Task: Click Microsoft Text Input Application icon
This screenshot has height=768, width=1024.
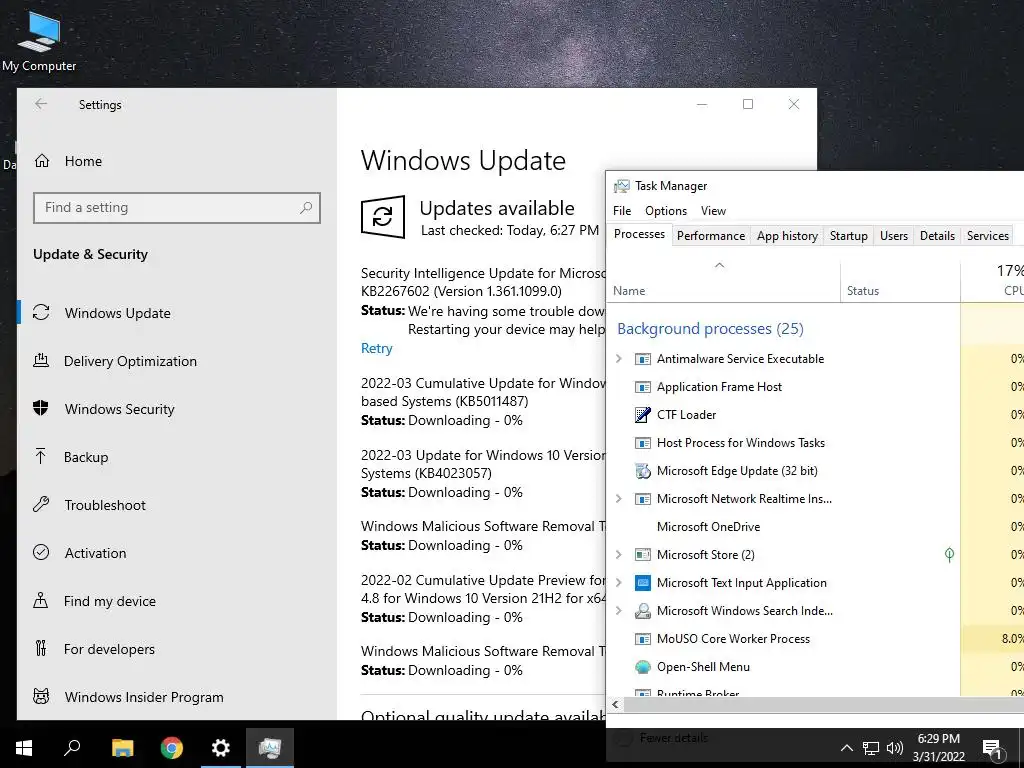Action: tap(643, 583)
